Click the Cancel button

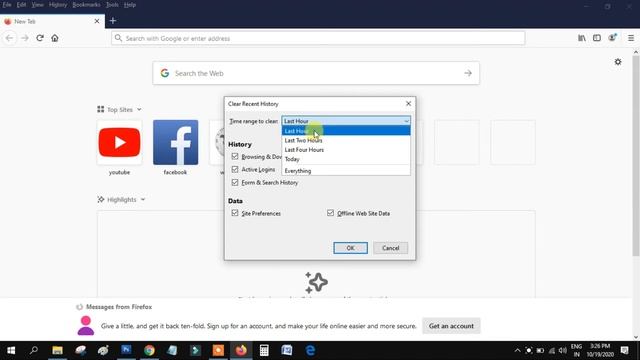tap(390, 248)
